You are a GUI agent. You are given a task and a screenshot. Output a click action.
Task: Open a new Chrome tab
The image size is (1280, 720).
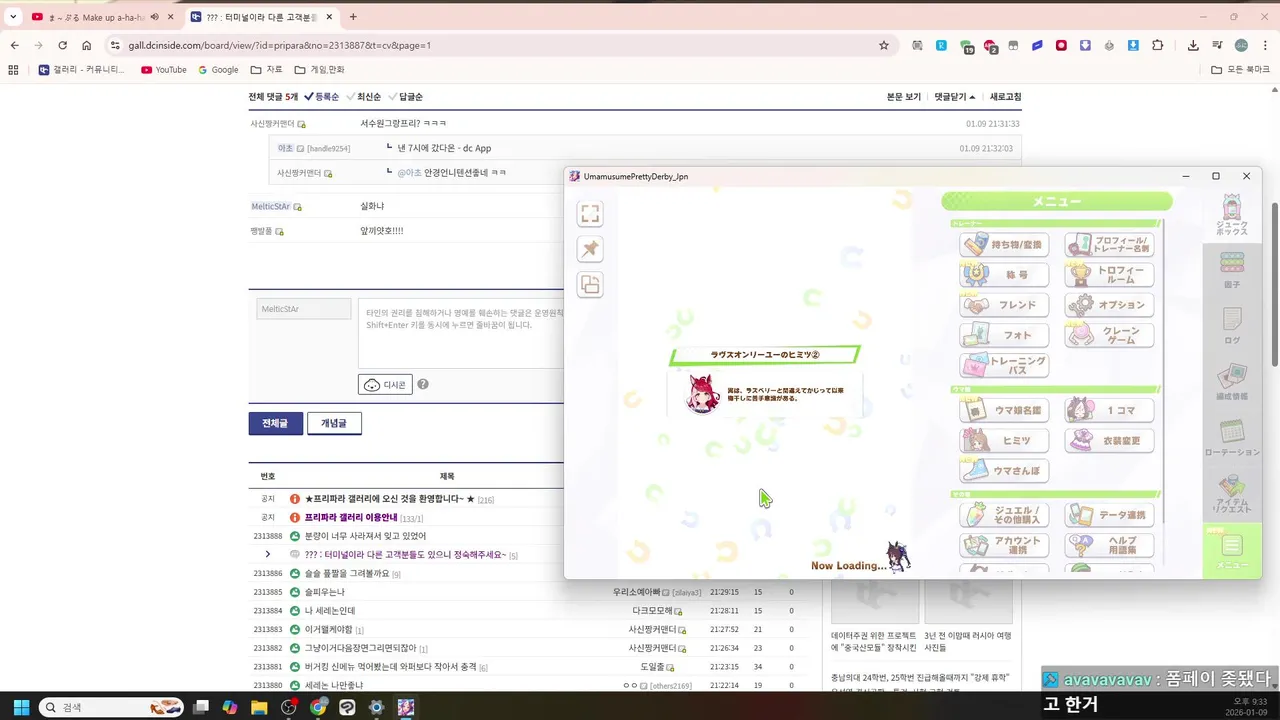point(353,17)
